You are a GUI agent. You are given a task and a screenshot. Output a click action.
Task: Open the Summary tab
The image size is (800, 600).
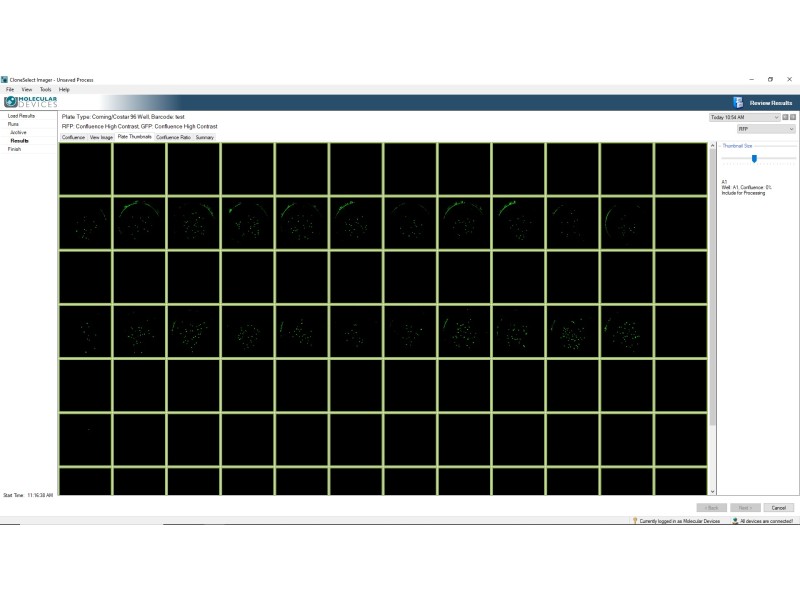205,137
